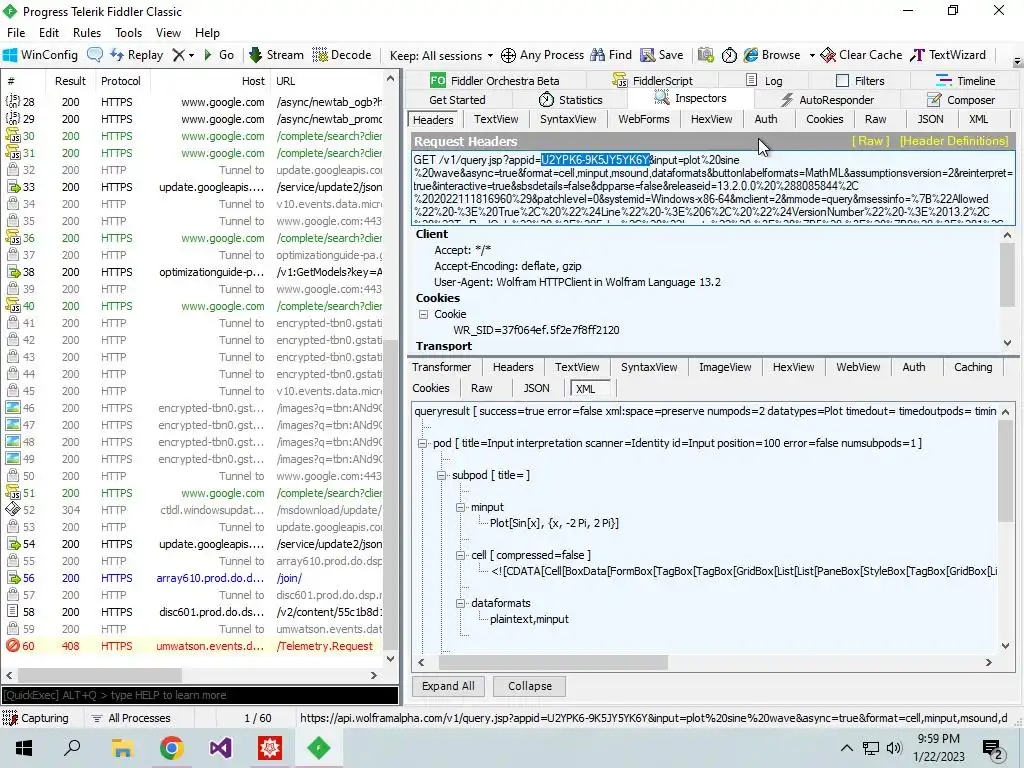Image resolution: width=1024 pixels, height=768 pixels.
Task: Select the response Caching tab
Action: click(972, 367)
